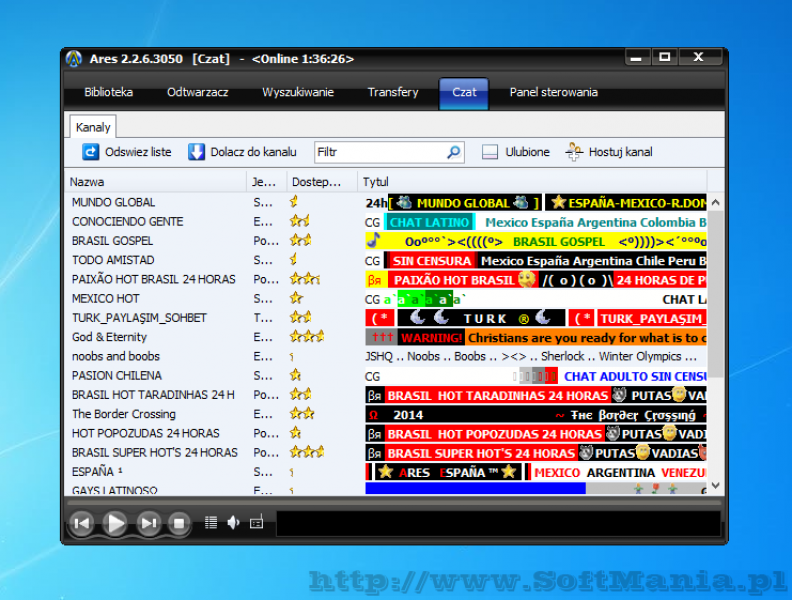
Task: Click the Odswiez liste refresh icon
Action: click(90, 152)
